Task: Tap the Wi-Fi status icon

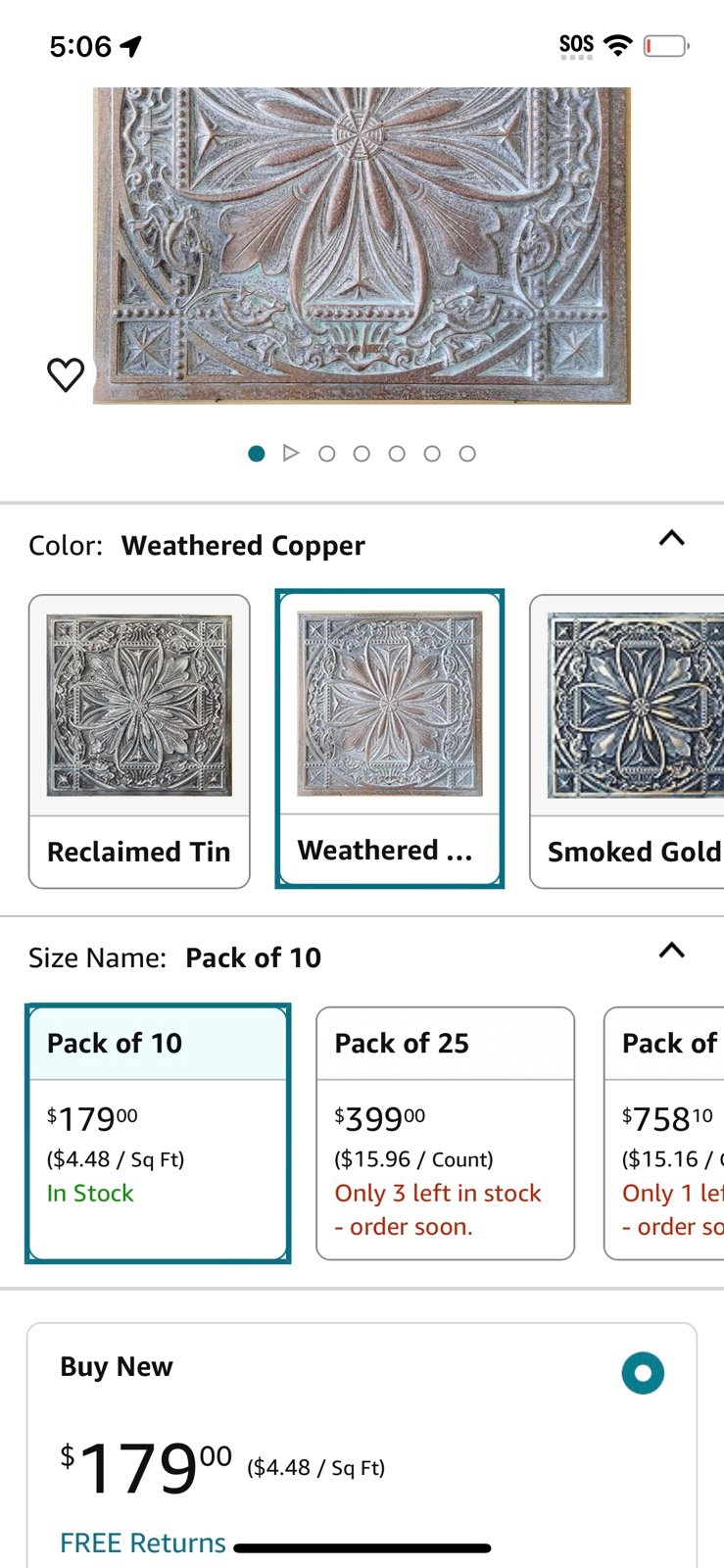Action: (x=618, y=44)
